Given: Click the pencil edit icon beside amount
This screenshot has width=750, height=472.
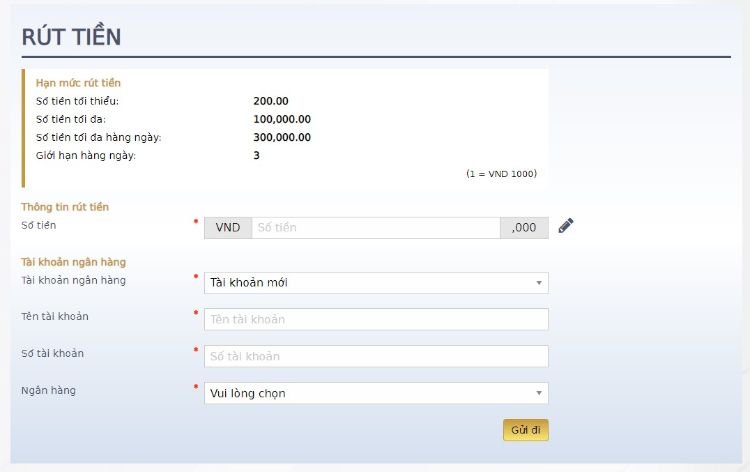Looking at the screenshot, I should point(566,226).
